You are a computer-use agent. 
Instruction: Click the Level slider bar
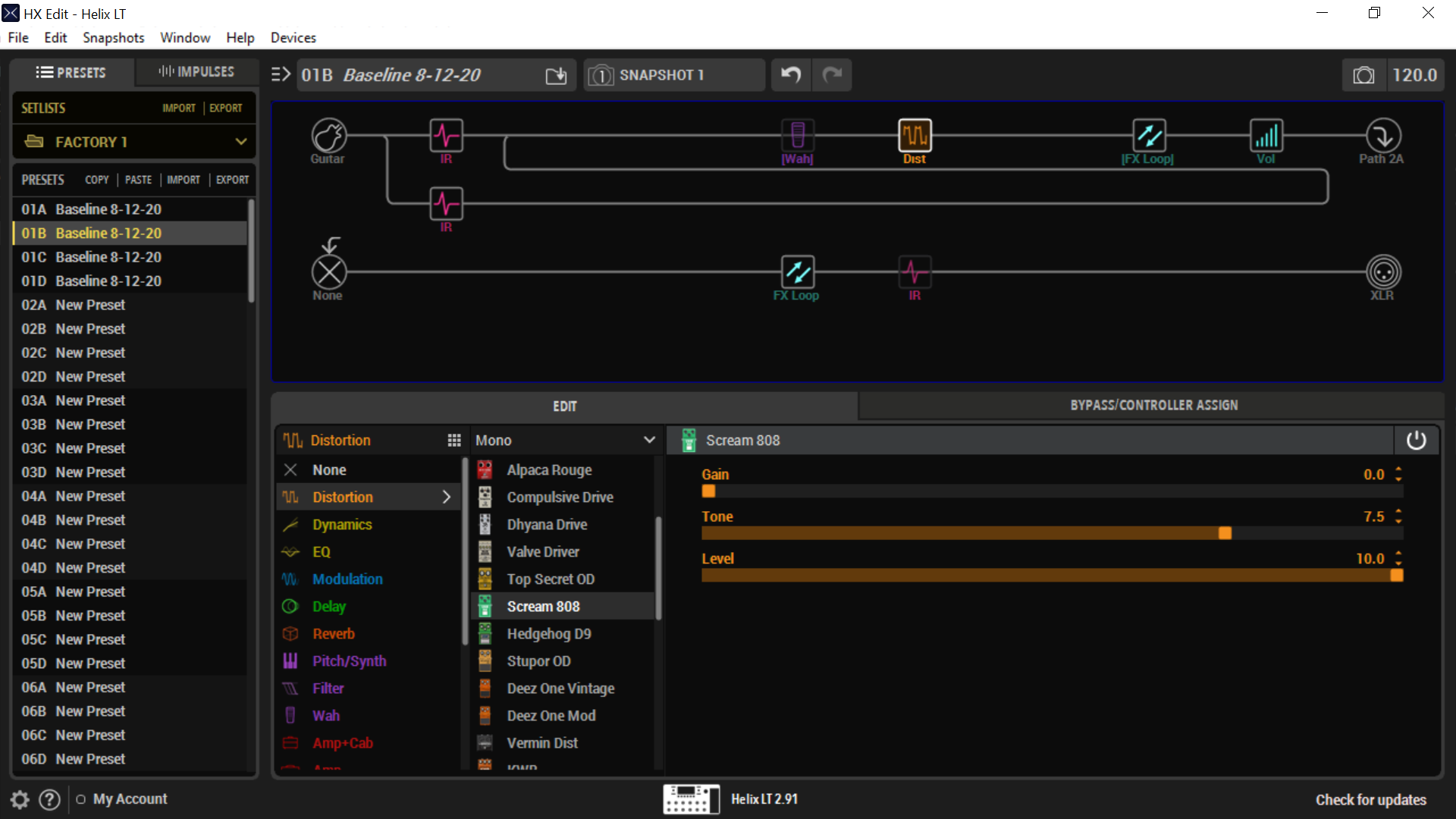tap(1052, 576)
